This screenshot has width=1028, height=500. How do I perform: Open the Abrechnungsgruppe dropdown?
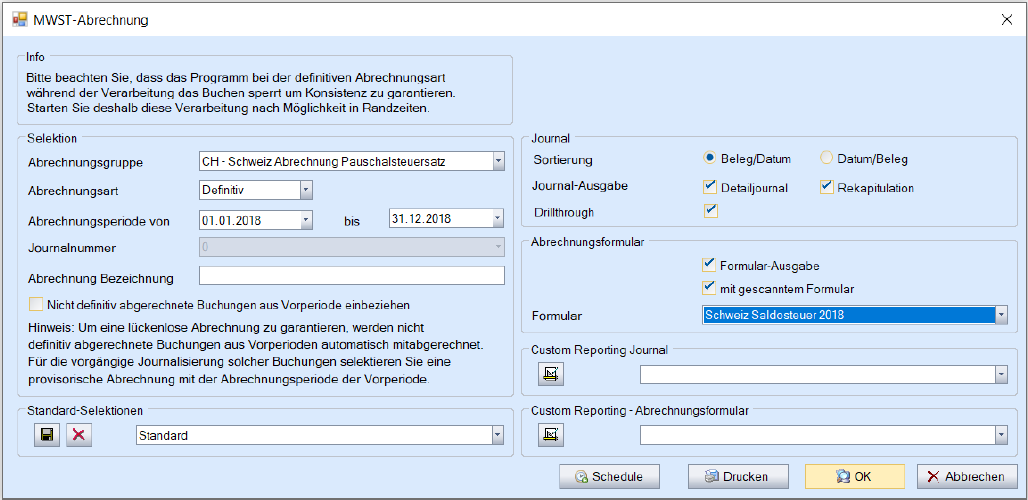(x=498, y=161)
